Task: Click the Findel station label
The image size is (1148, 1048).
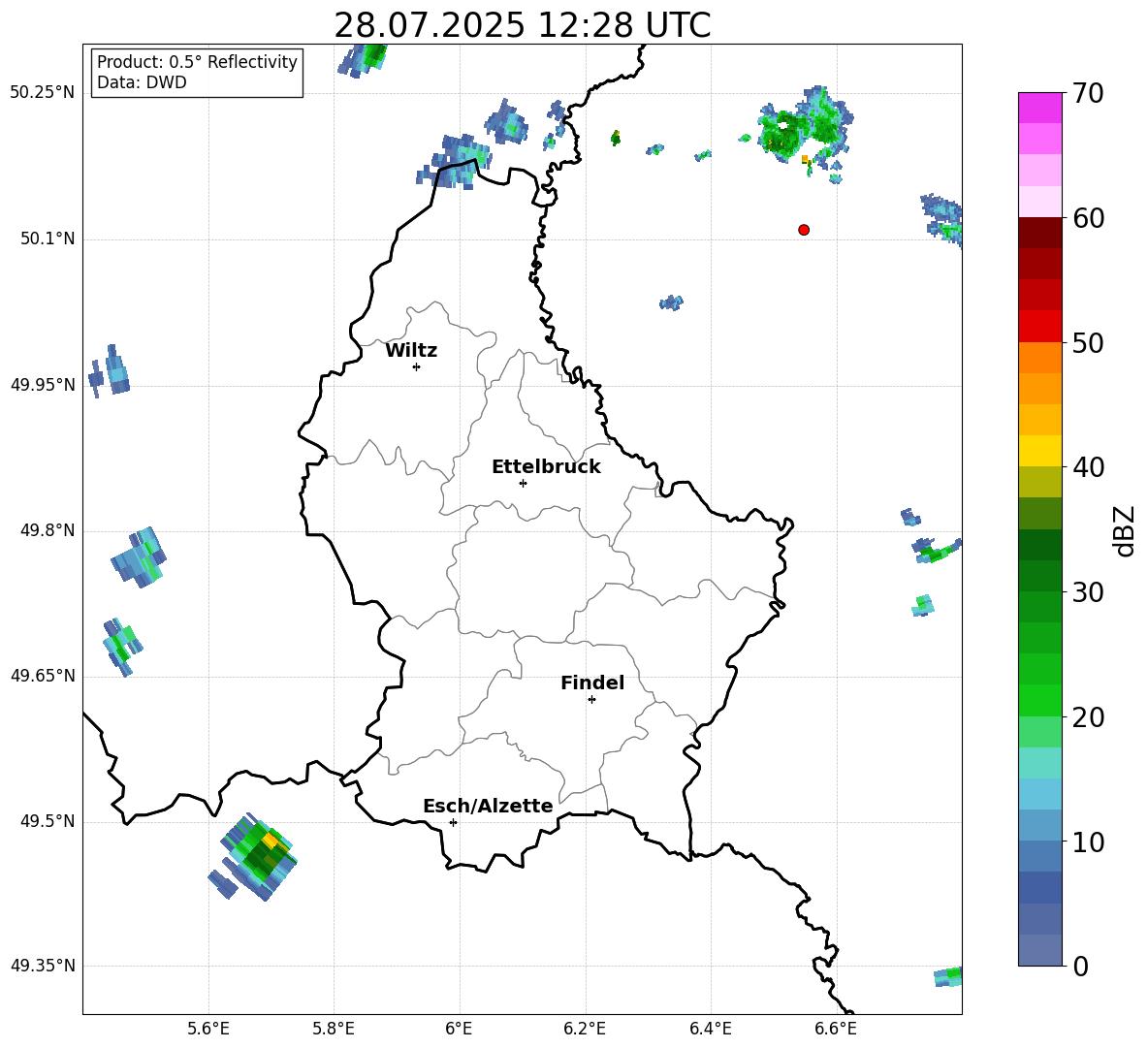Action: [592, 683]
